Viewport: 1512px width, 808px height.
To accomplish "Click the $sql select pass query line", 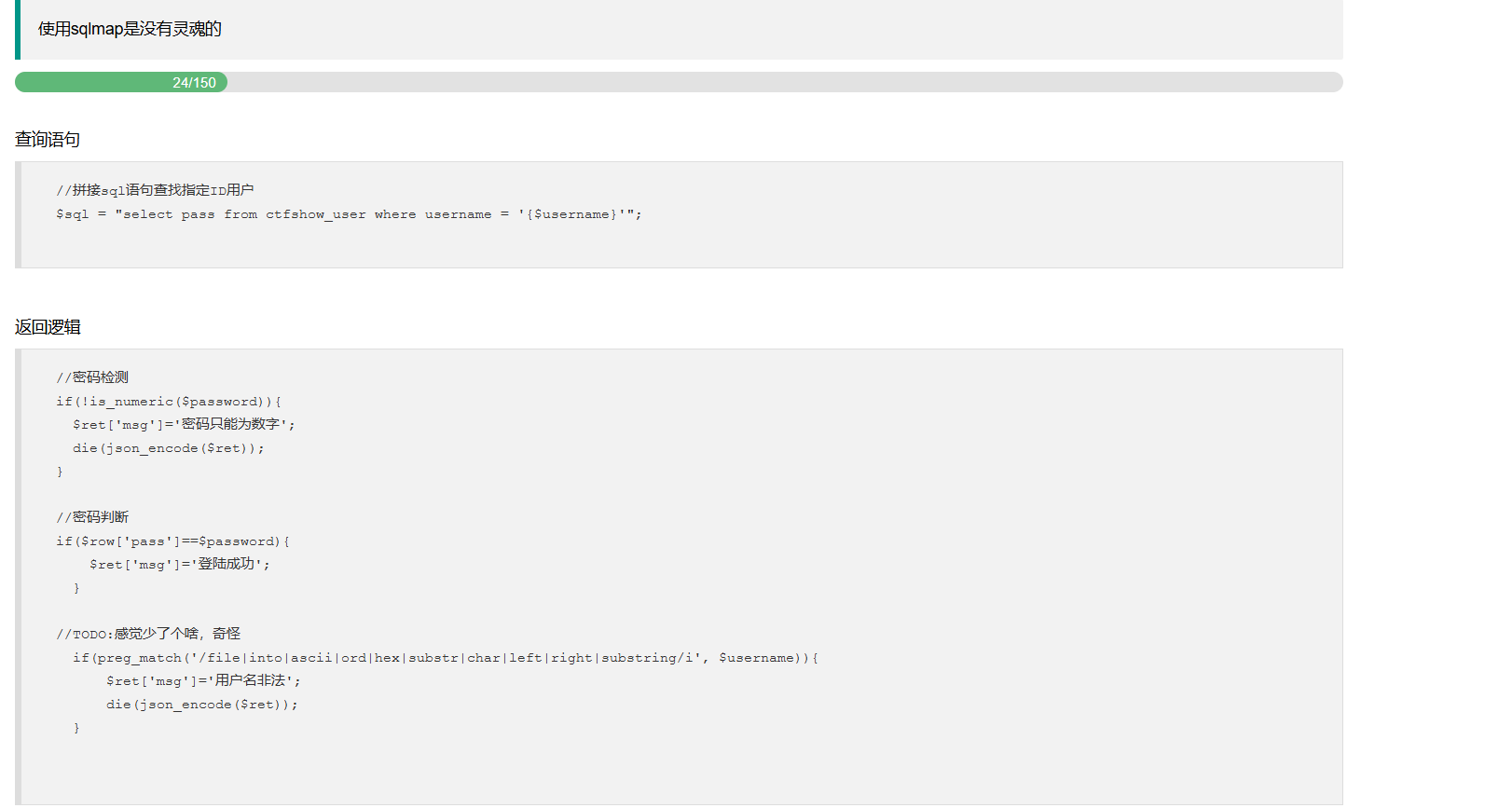I will click(x=349, y=214).
